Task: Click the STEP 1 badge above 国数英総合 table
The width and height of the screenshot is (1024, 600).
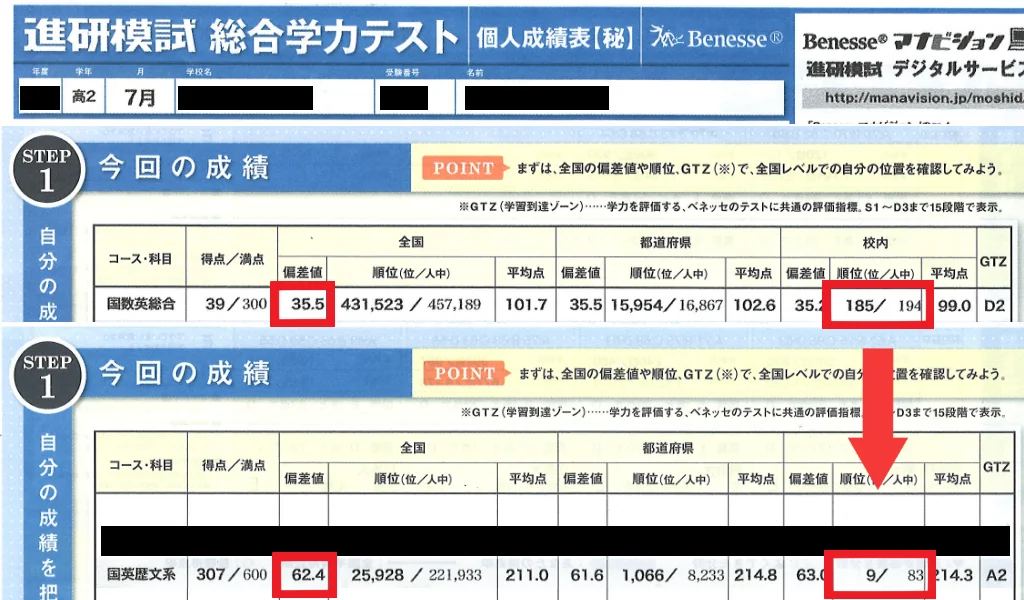Action: [46, 168]
